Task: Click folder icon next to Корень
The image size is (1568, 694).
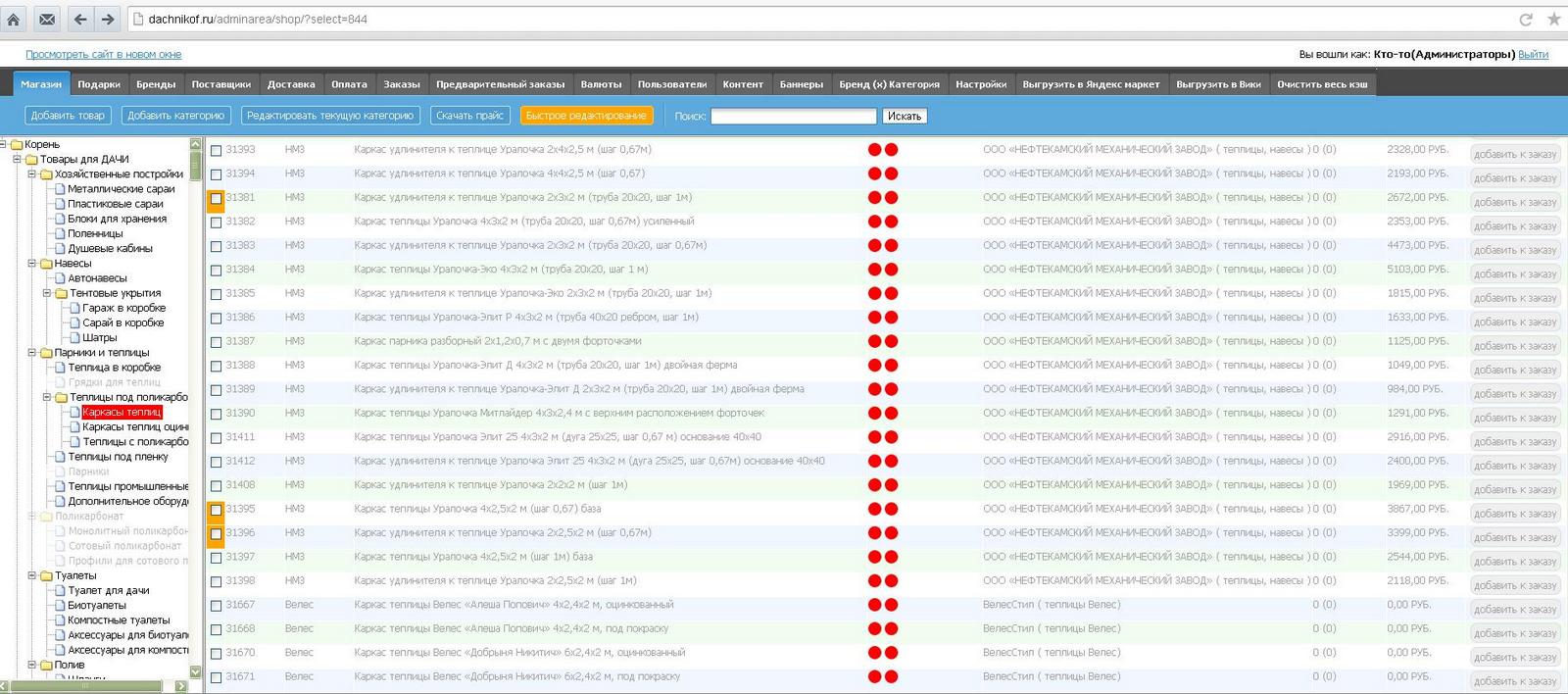Action: [17, 145]
